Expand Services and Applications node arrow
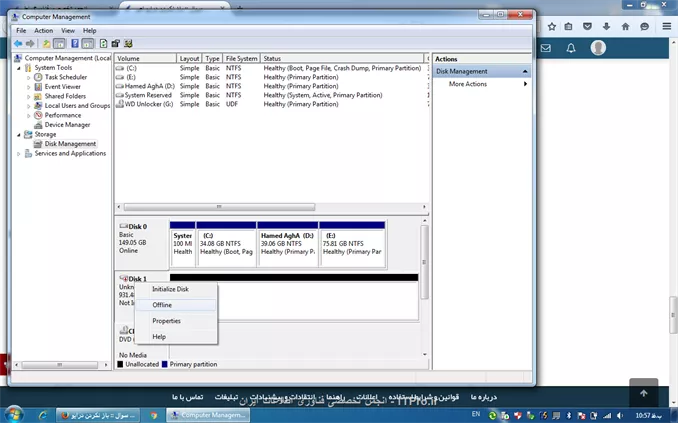The height and width of the screenshot is (423, 678). [x=19, y=154]
